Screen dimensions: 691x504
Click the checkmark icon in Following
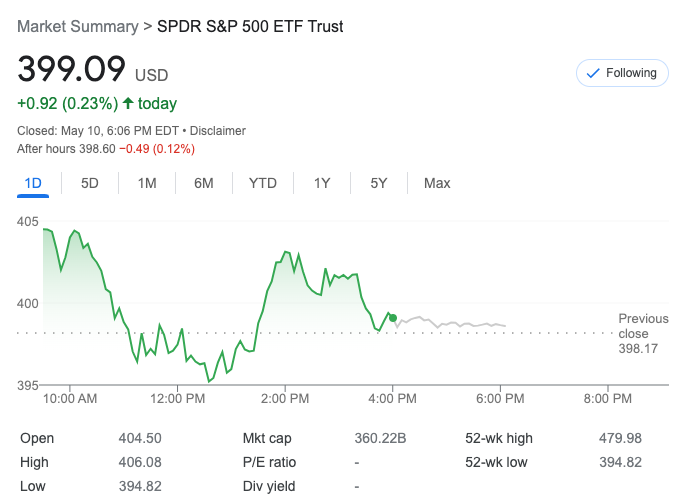(x=593, y=73)
